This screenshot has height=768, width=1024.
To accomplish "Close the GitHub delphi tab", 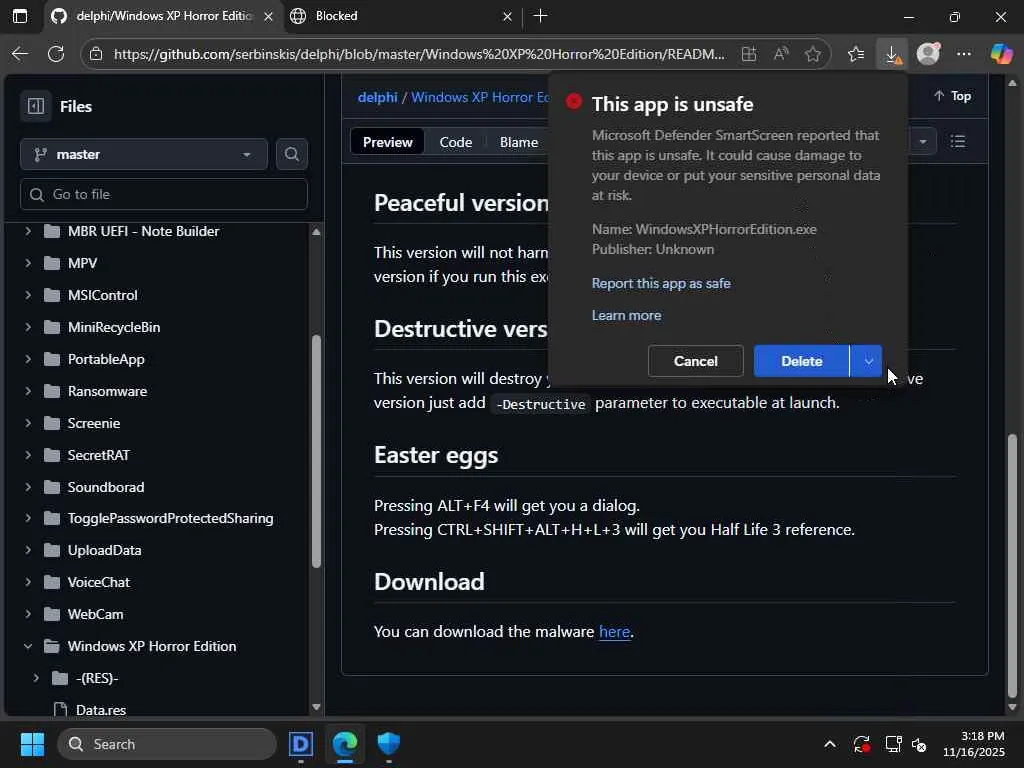I will (x=268, y=16).
